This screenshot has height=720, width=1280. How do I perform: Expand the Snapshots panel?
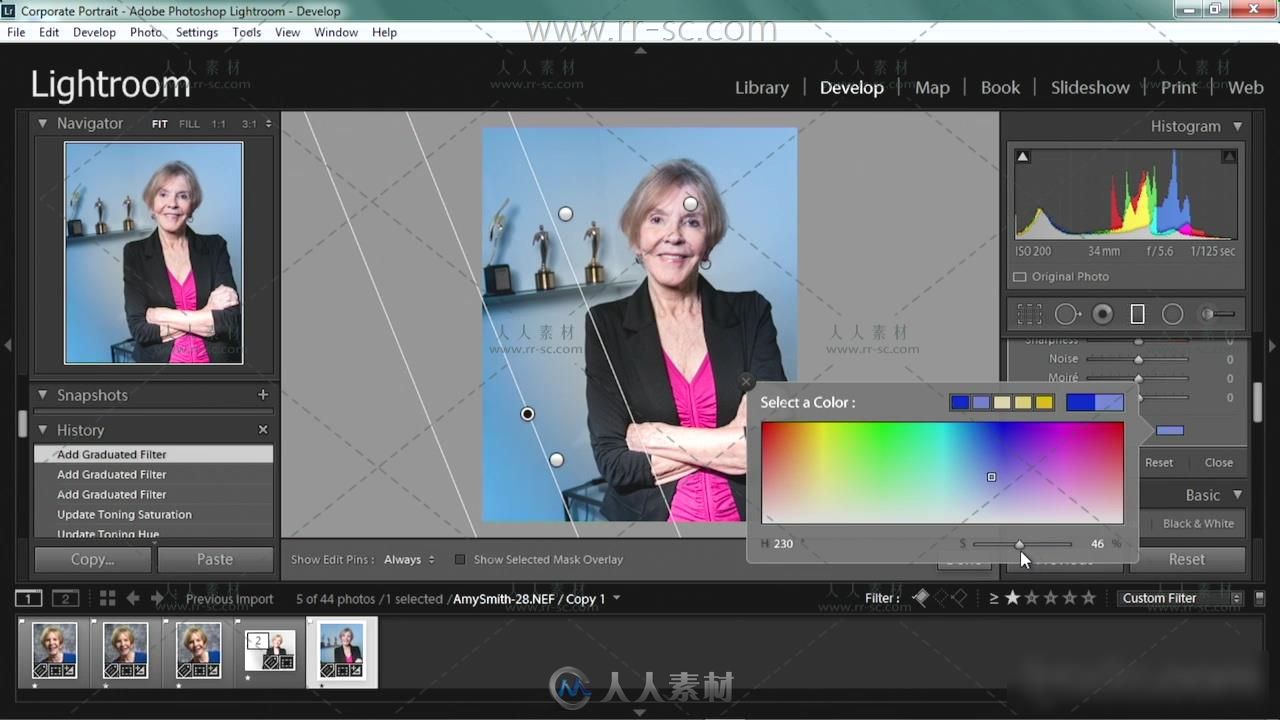tap(43, 395)
